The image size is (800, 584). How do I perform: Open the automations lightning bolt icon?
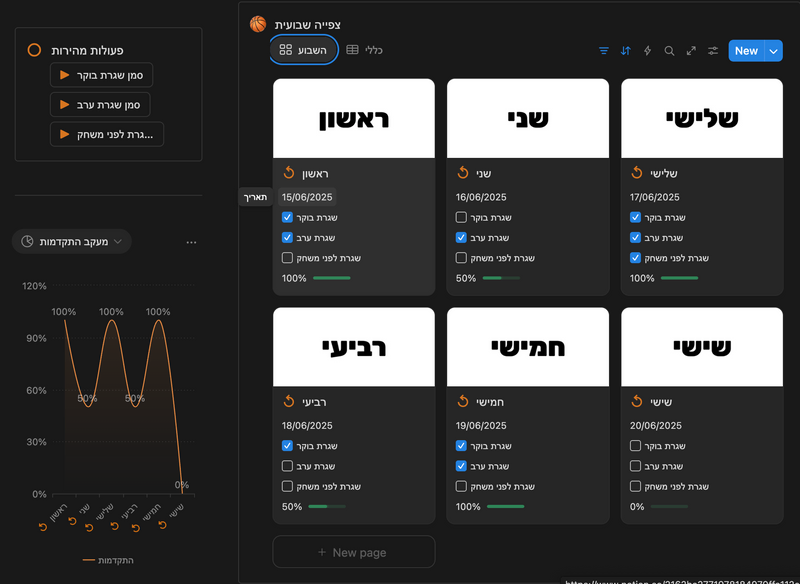tap(647, 50)
